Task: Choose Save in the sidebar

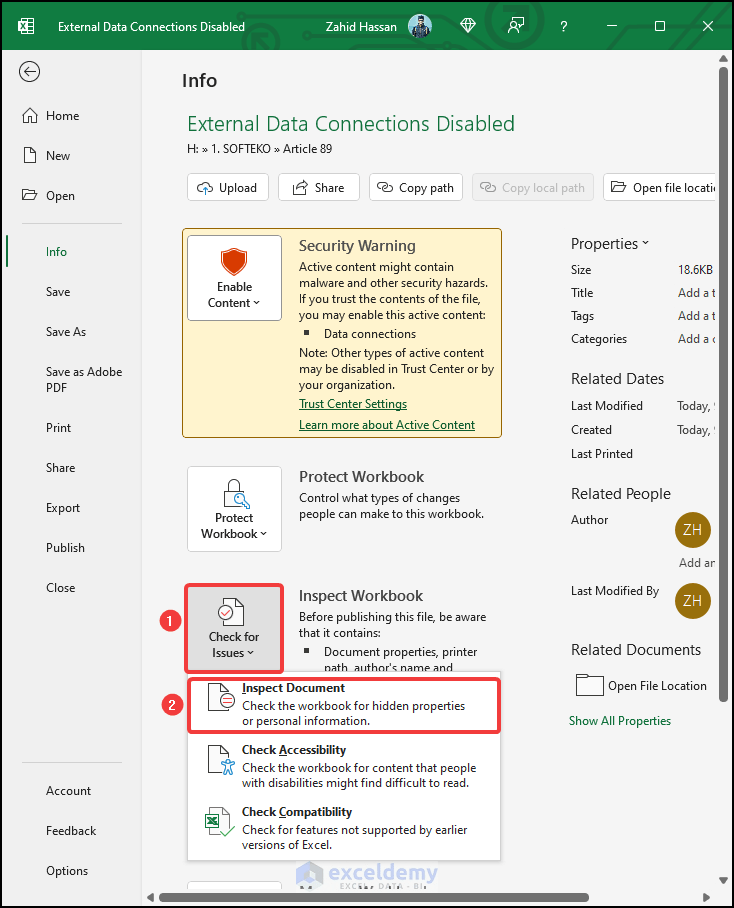Action: [58, 292]
